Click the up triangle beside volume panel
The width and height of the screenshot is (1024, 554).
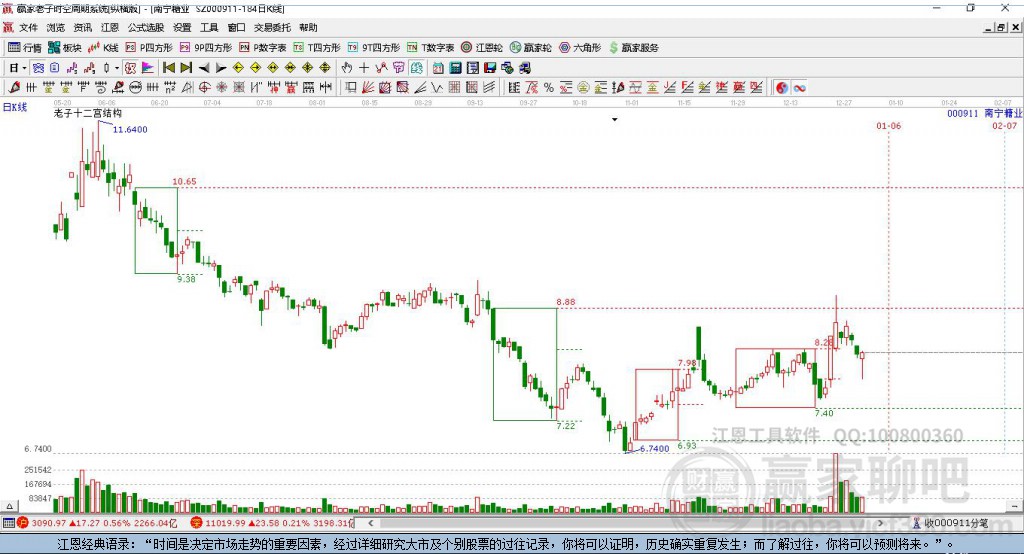click(9, 506)
